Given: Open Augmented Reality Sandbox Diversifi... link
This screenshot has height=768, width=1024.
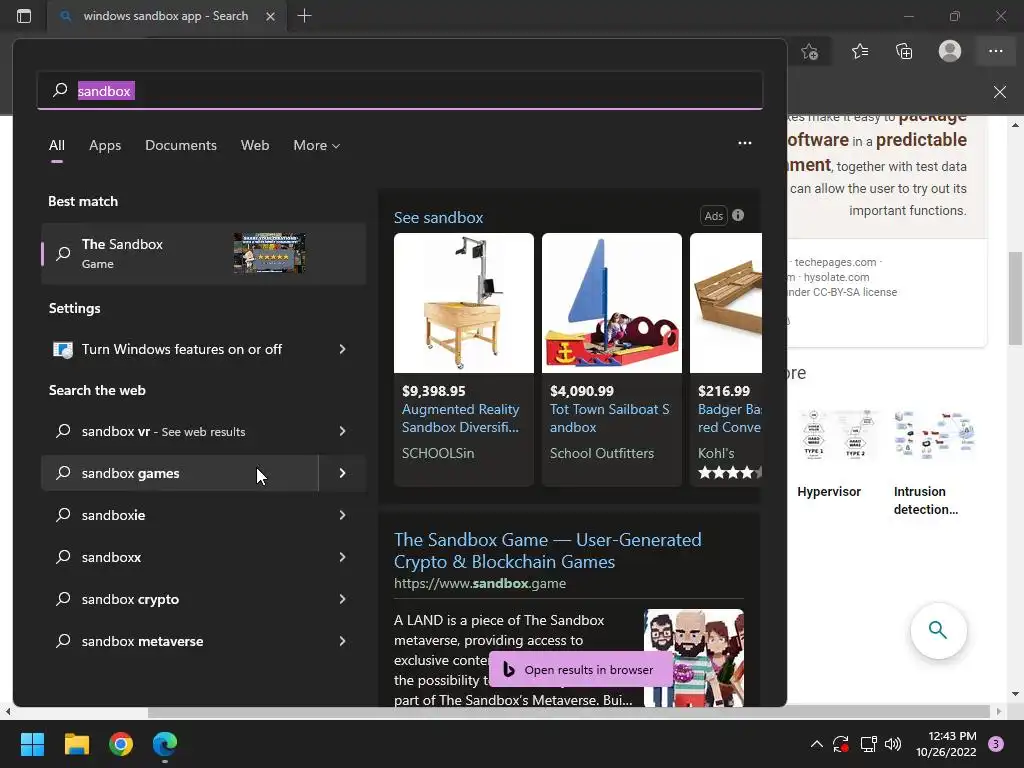Looking at the screenshot, I should [460, 418].
